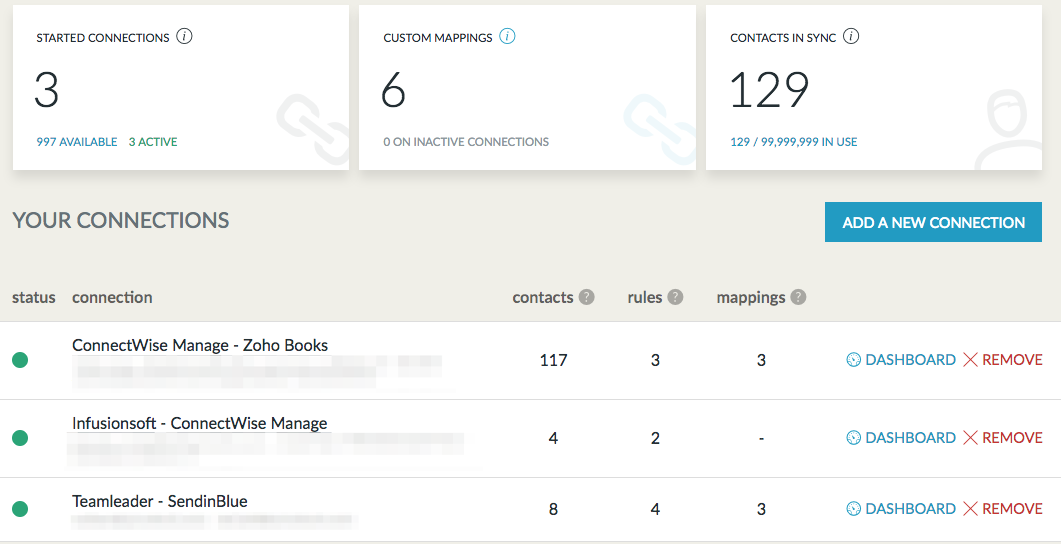Click the rules value 3 in the Zoho Books row
The image size is (1061, 544).
(x=655, y=361)
